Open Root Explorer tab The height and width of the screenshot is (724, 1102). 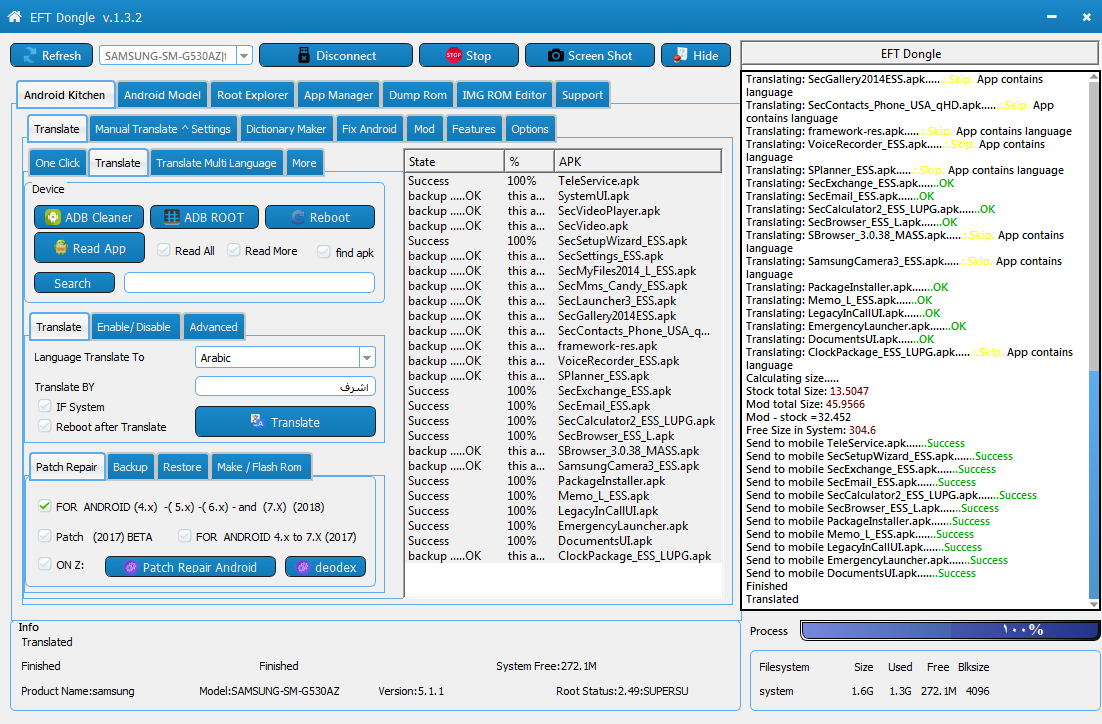pos(252,95)
